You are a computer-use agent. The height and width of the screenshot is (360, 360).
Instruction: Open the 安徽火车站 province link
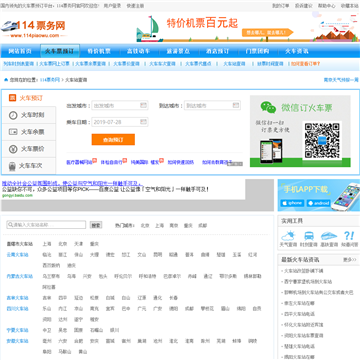click(x=17, y=341)
